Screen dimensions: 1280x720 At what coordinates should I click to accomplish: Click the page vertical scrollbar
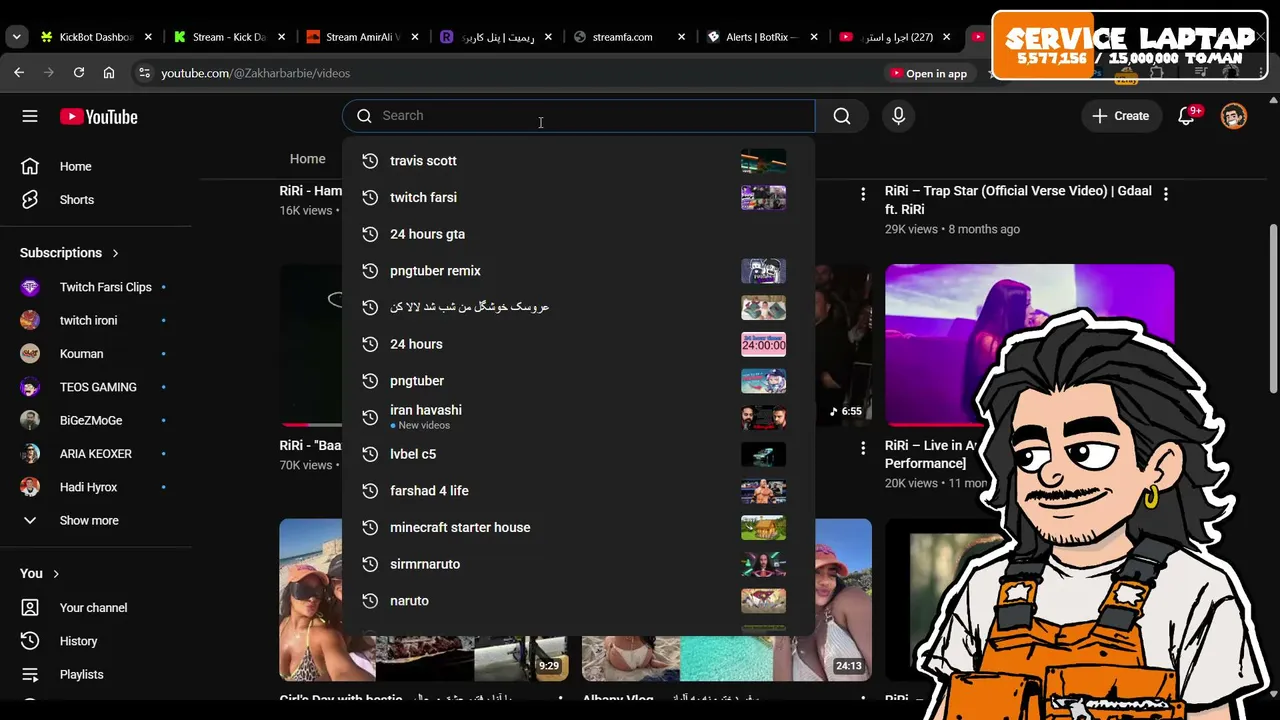[x=1273, y=310]
